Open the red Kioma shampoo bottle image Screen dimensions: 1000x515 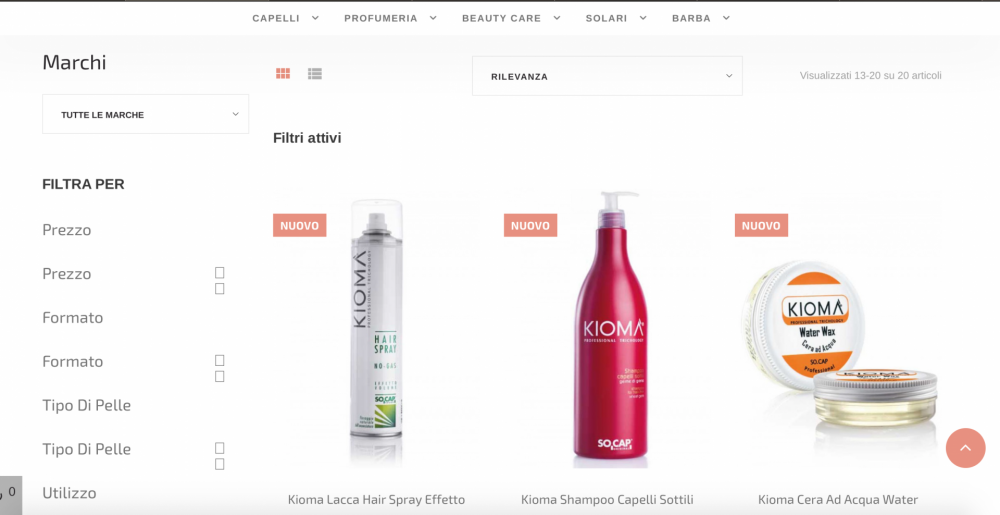coord(610,330)
